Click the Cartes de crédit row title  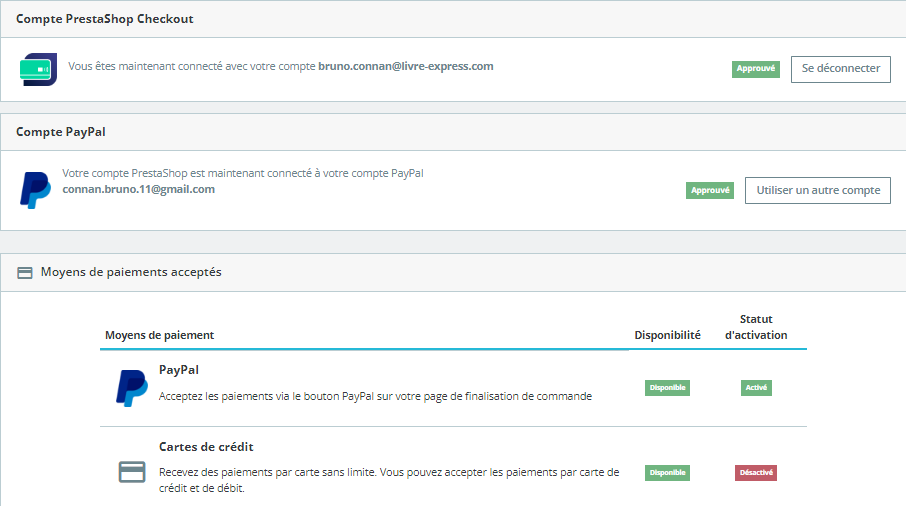pos(213,447)
